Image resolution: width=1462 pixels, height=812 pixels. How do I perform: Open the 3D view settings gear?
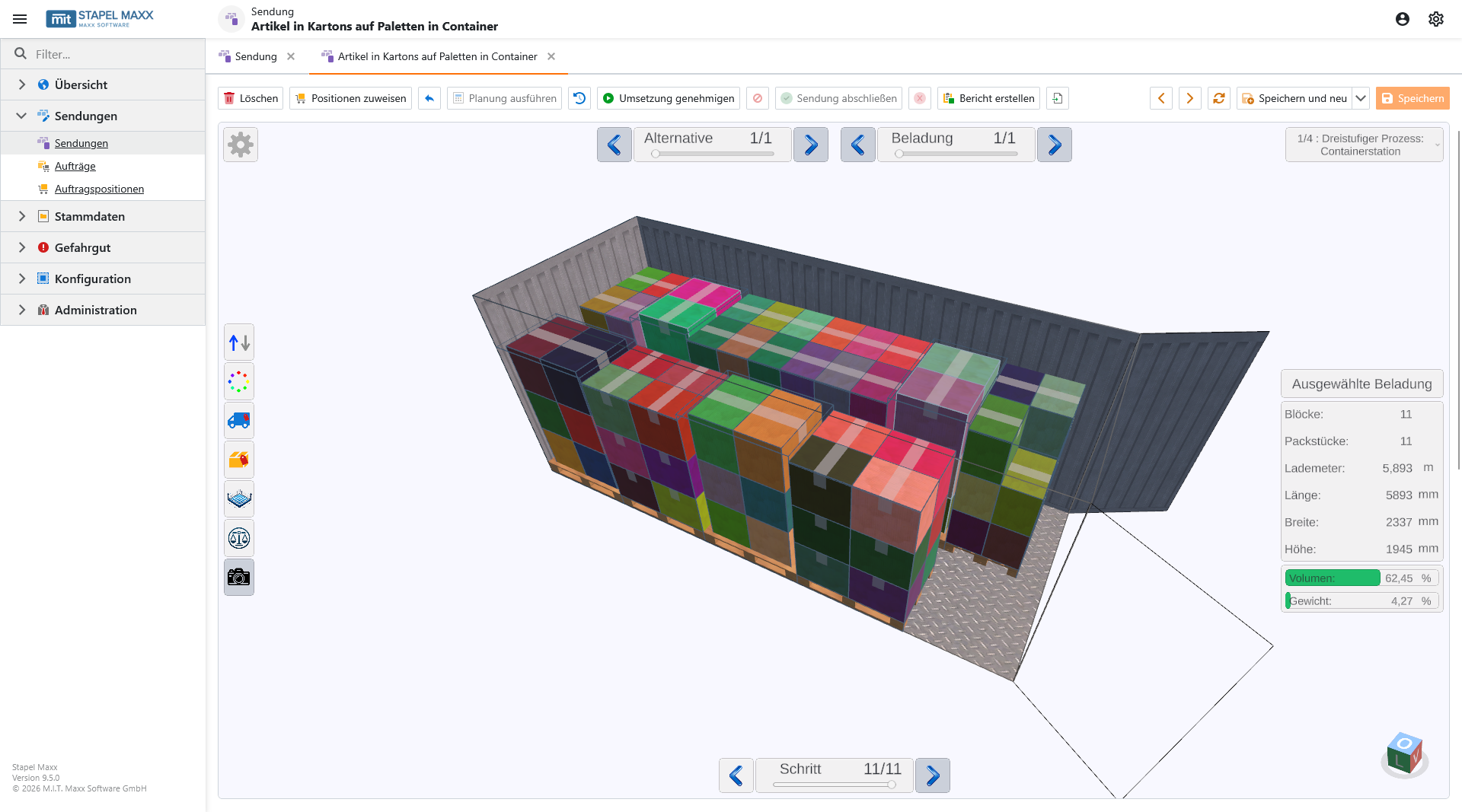pos(241,145)
